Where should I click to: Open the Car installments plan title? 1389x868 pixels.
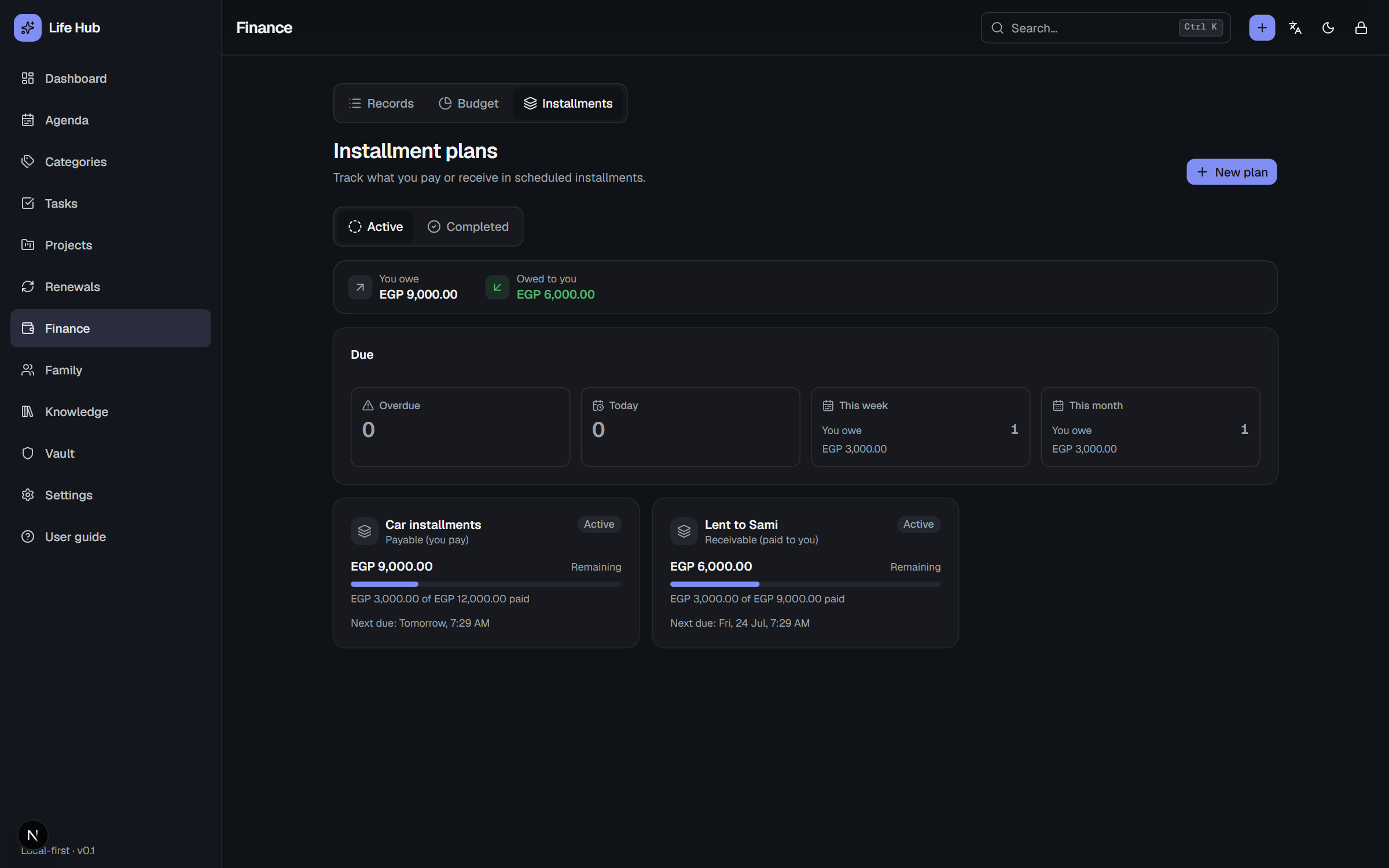pos(433,524)
